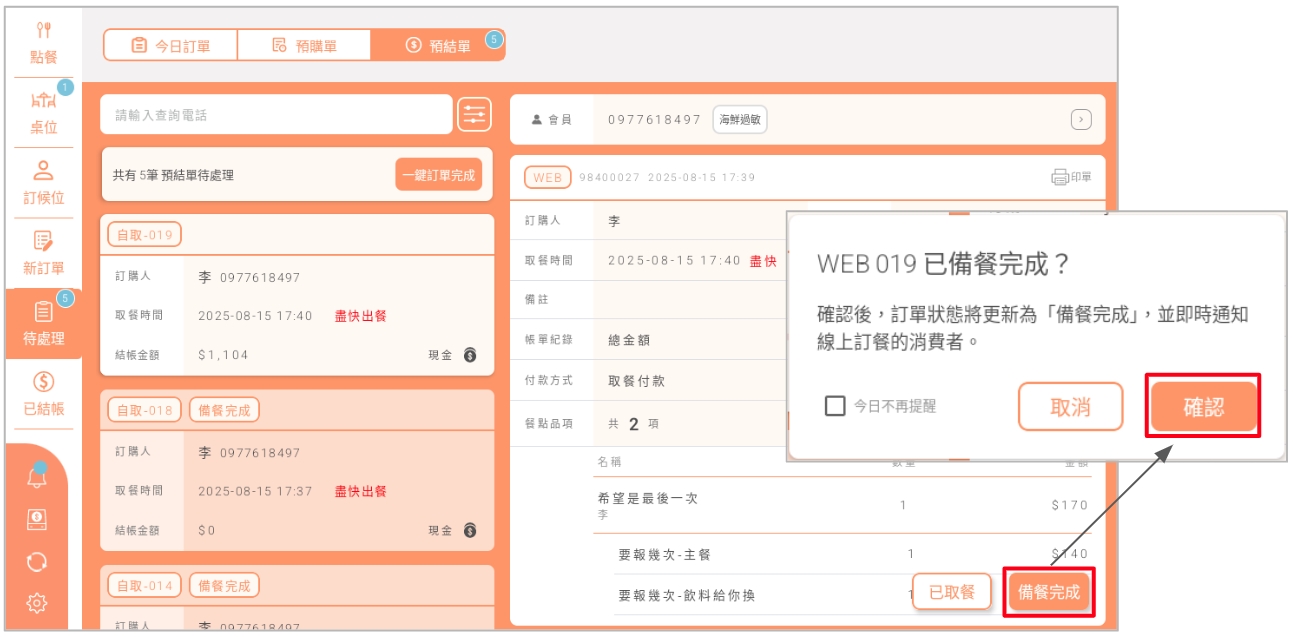Open the 新訂單 new order icon
The width and height of the screenshot is (1293, 637).
[x=43, y=252]
